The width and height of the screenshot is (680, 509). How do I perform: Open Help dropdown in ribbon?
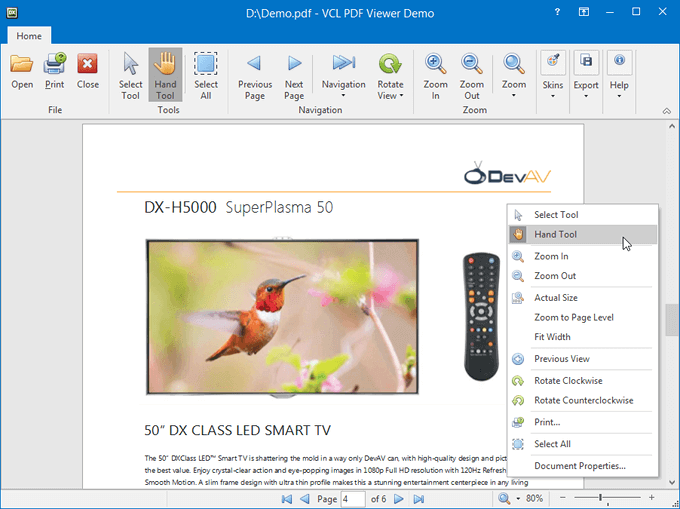(x=619, y=75)
